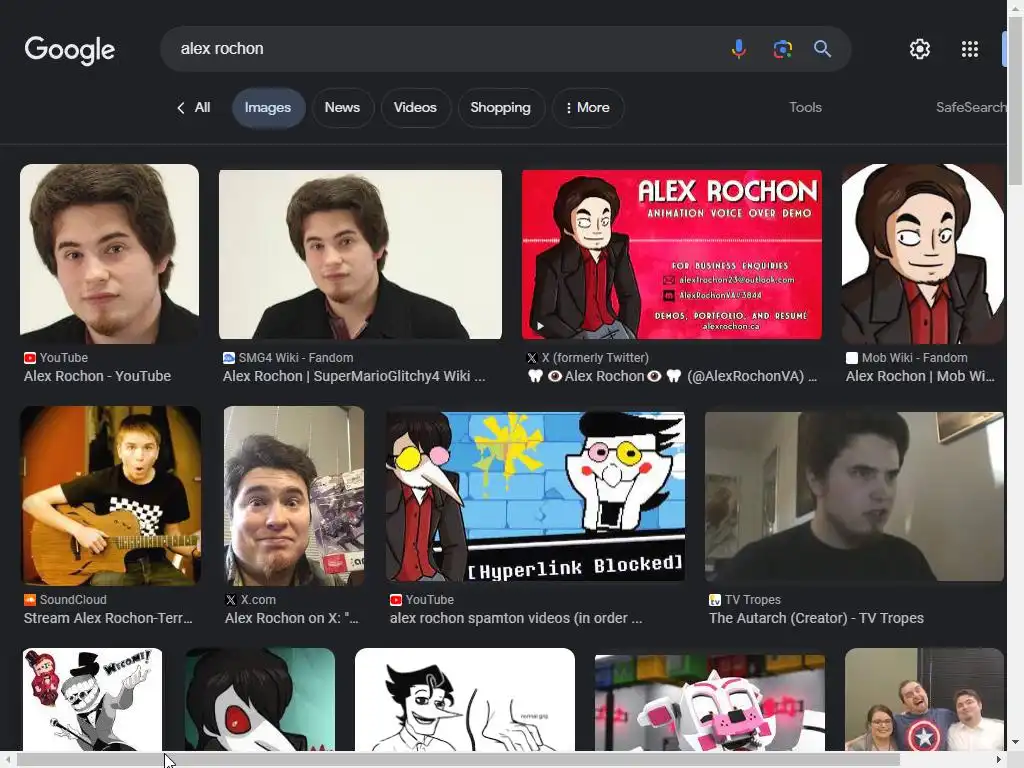1024x768 pixels.
Task: Open 'The Autarch (Creator) - TV Tropes' link
Action: [816, 618]
